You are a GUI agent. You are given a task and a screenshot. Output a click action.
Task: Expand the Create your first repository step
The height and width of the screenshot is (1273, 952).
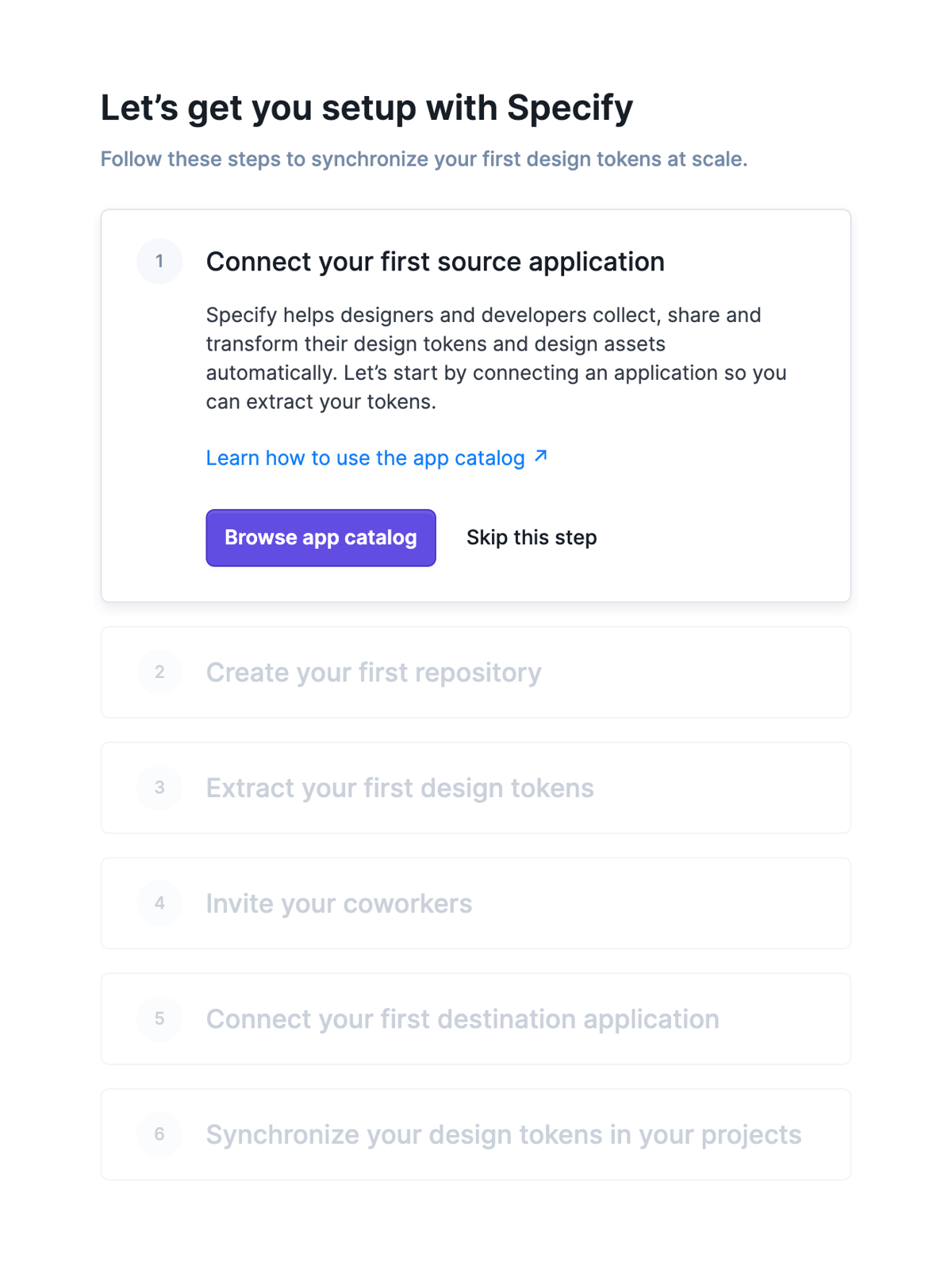(374, 672)
